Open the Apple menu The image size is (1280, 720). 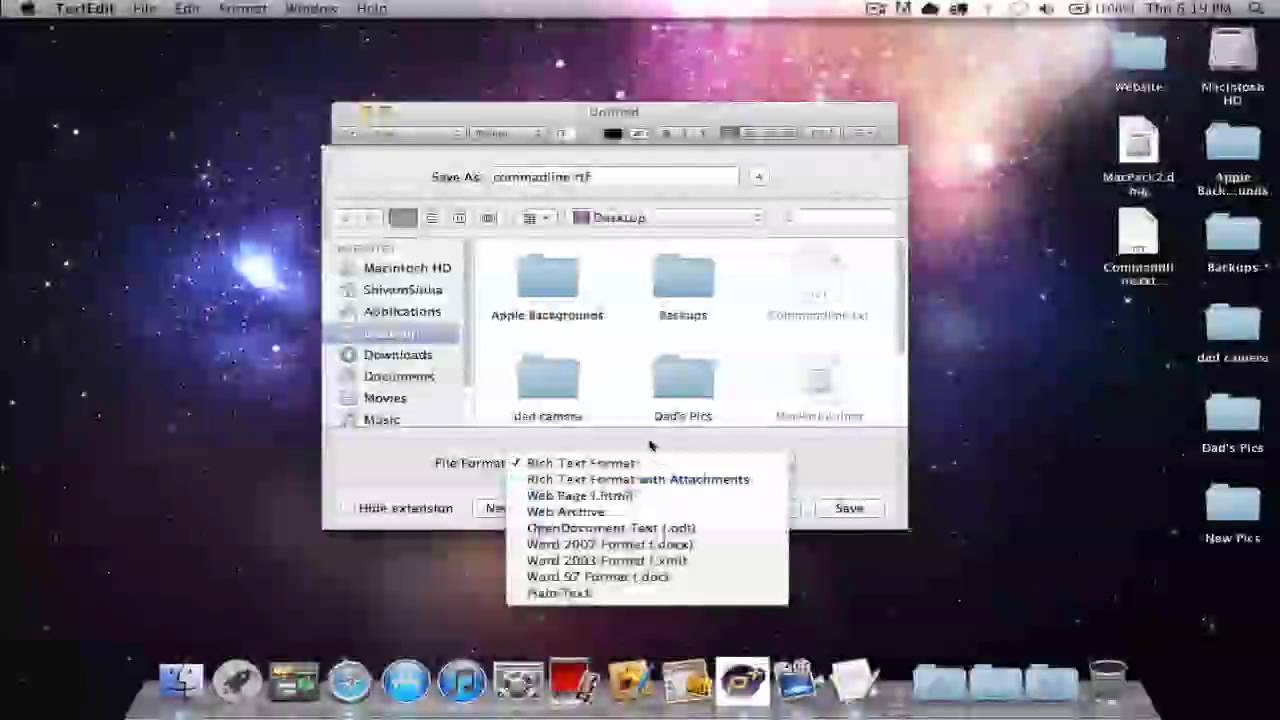coord(29,8)
